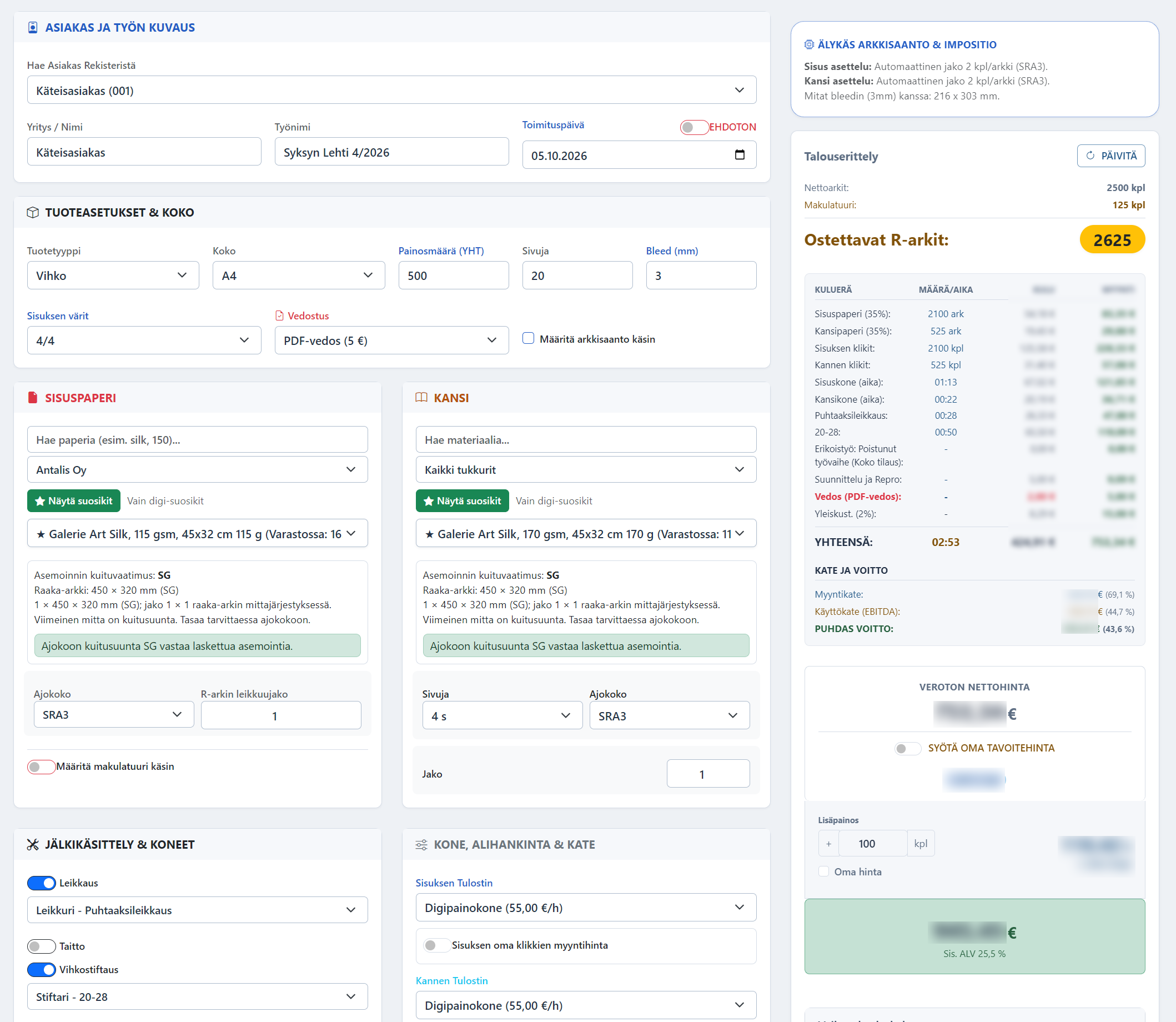Click the PDF icon next to Vedostus
The height and width of the screenshot is (1022, 1176).
click(279, 316)
